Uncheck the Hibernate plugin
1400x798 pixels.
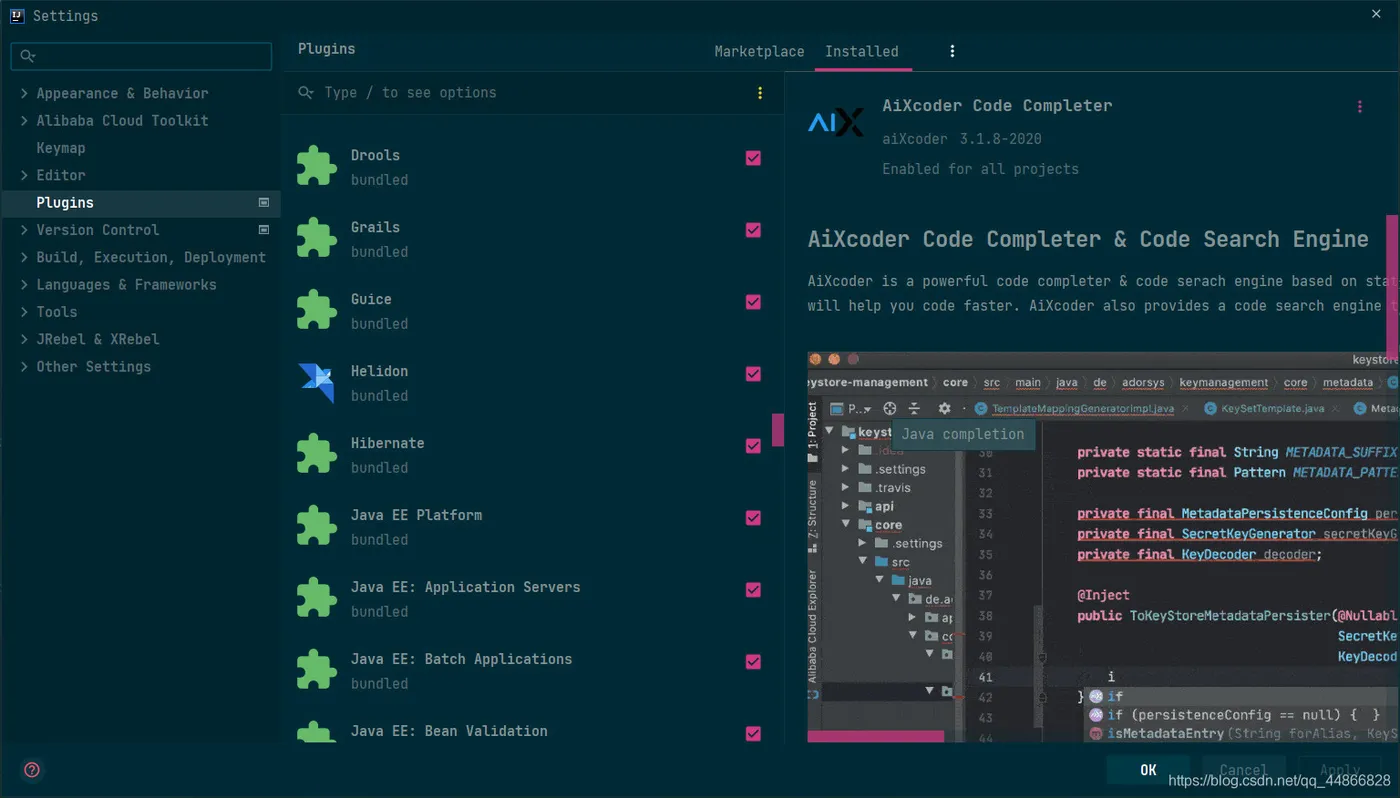pos(753,446)
